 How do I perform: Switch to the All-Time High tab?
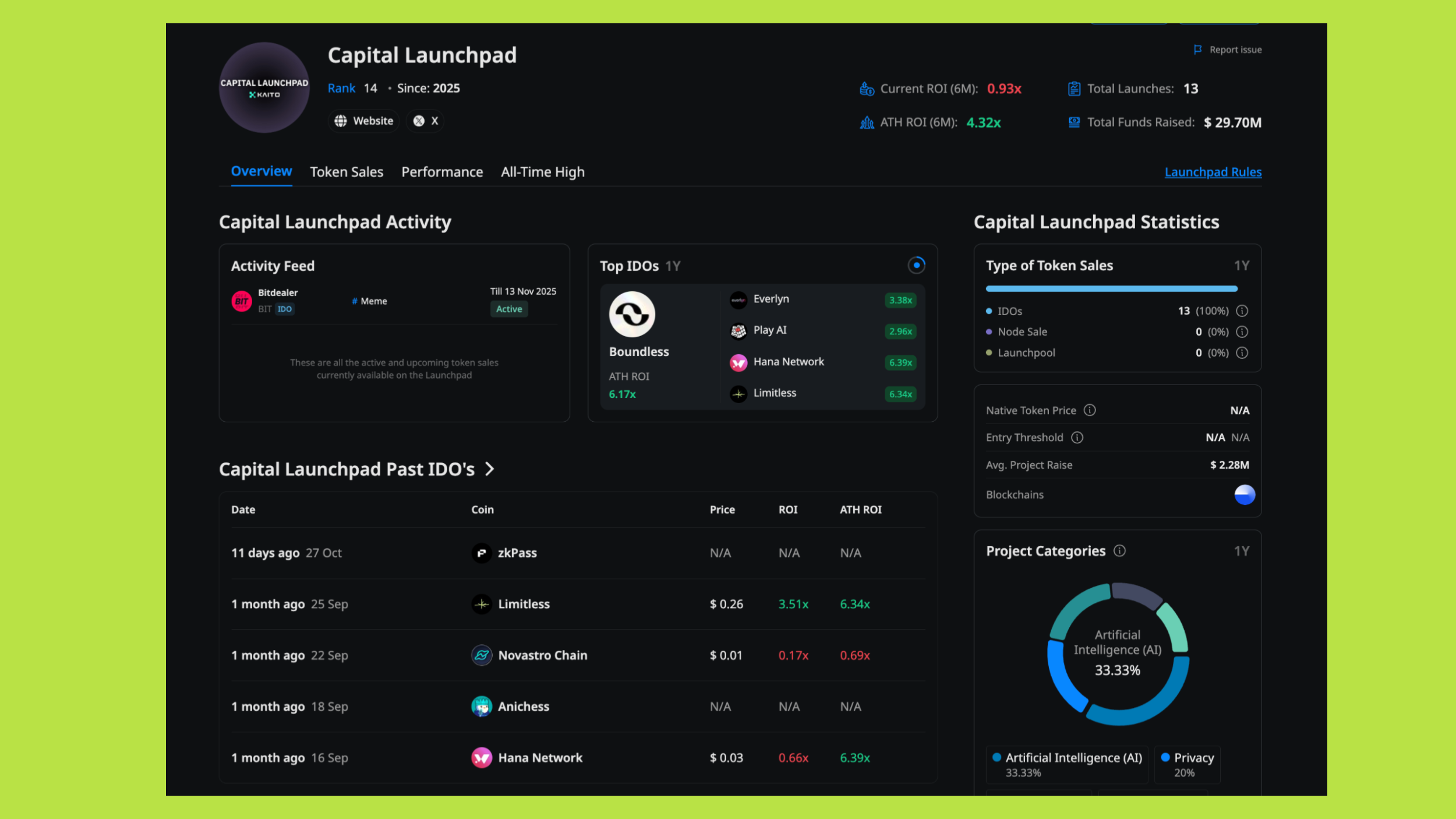[542, 171]
